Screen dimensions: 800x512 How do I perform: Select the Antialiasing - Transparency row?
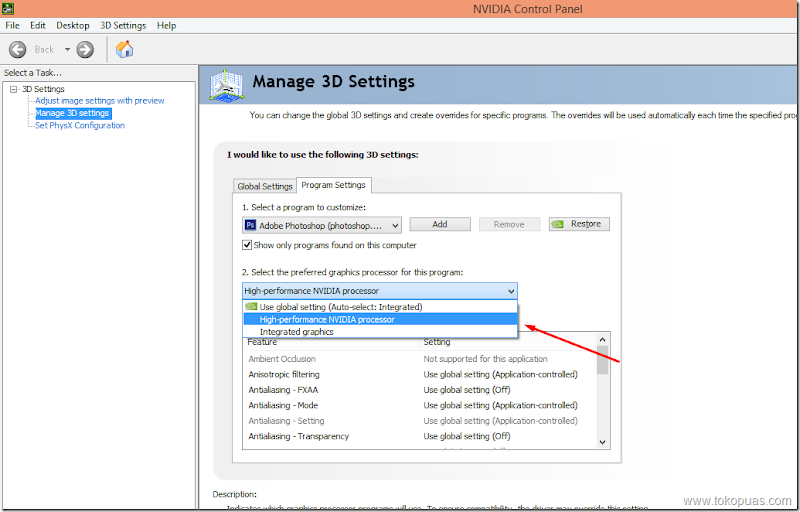click(419, 437)
